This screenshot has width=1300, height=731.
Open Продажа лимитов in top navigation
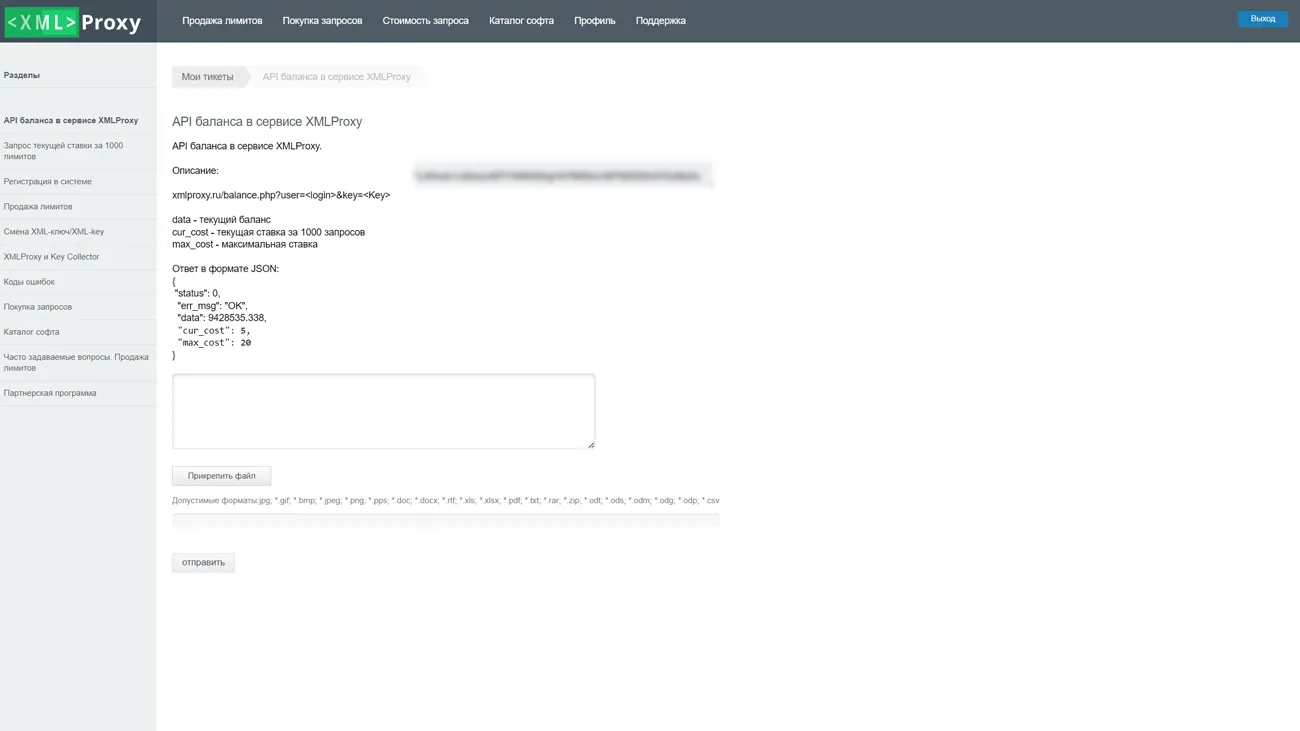click(x=222, y=21)
